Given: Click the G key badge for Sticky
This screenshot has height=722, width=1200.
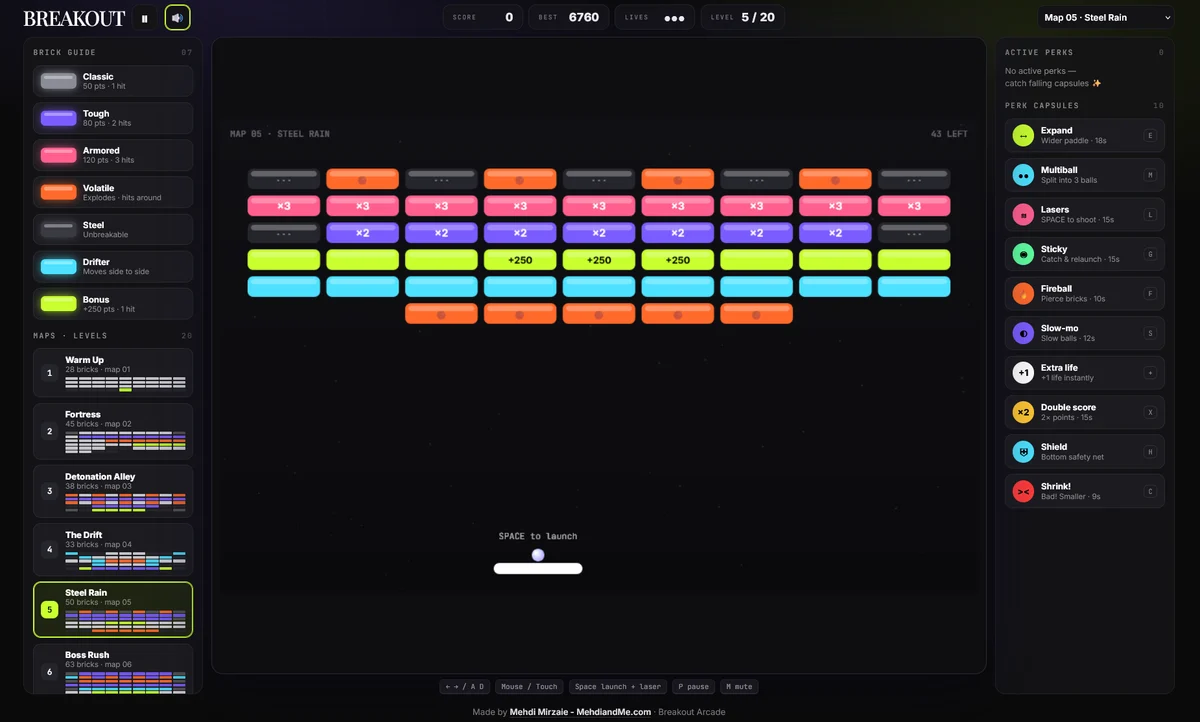Looking at the screenshot, I should [1150, 254].
